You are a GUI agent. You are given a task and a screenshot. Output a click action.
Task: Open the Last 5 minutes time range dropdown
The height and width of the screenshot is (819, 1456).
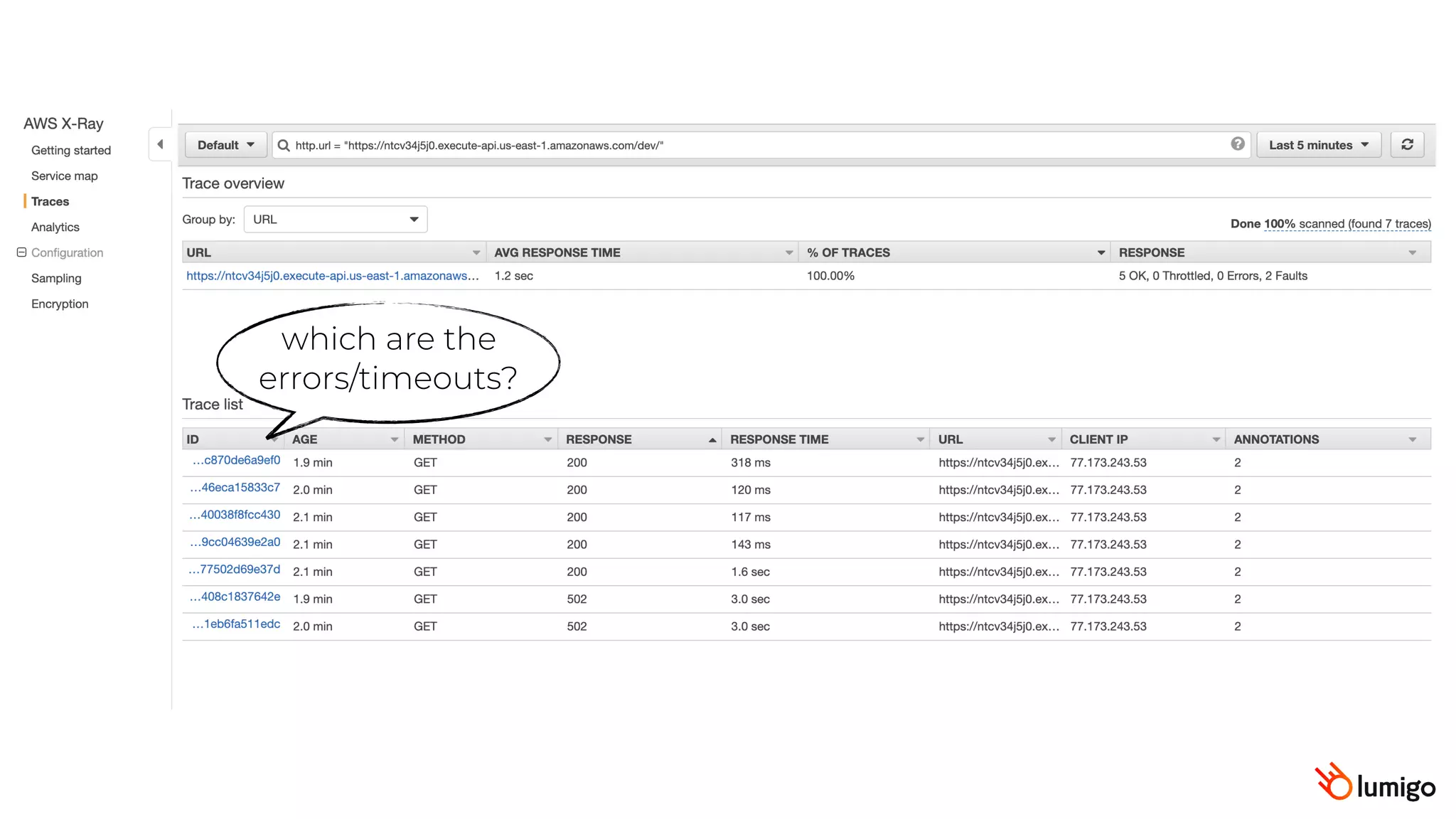[x=1318, y=145]
